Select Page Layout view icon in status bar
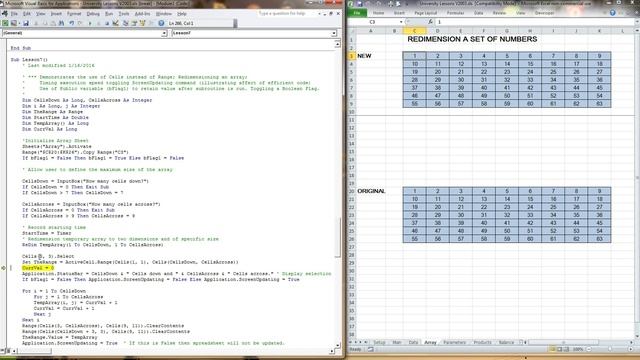 560,349
